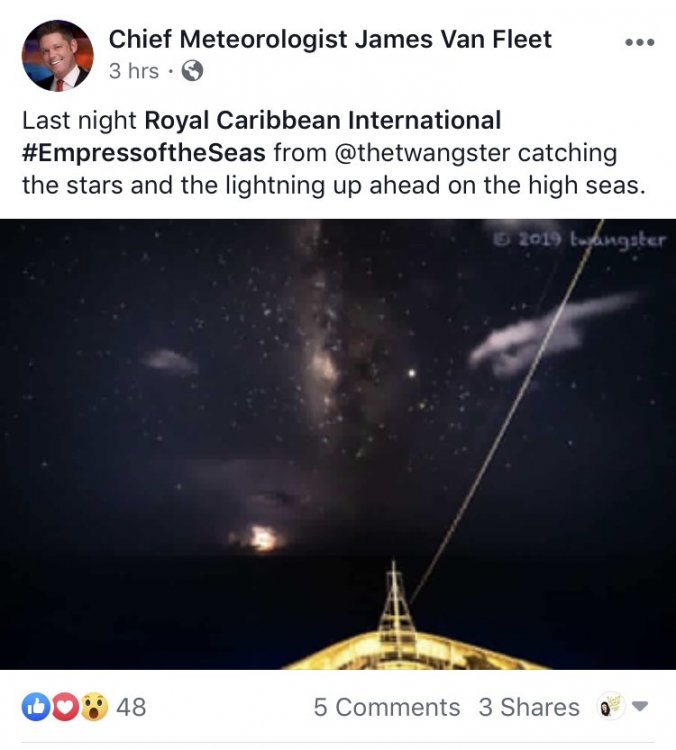This screenshot has height=750, width=676.
Task: Click the Wow face reaction icon
Action: tap(94, 706)
